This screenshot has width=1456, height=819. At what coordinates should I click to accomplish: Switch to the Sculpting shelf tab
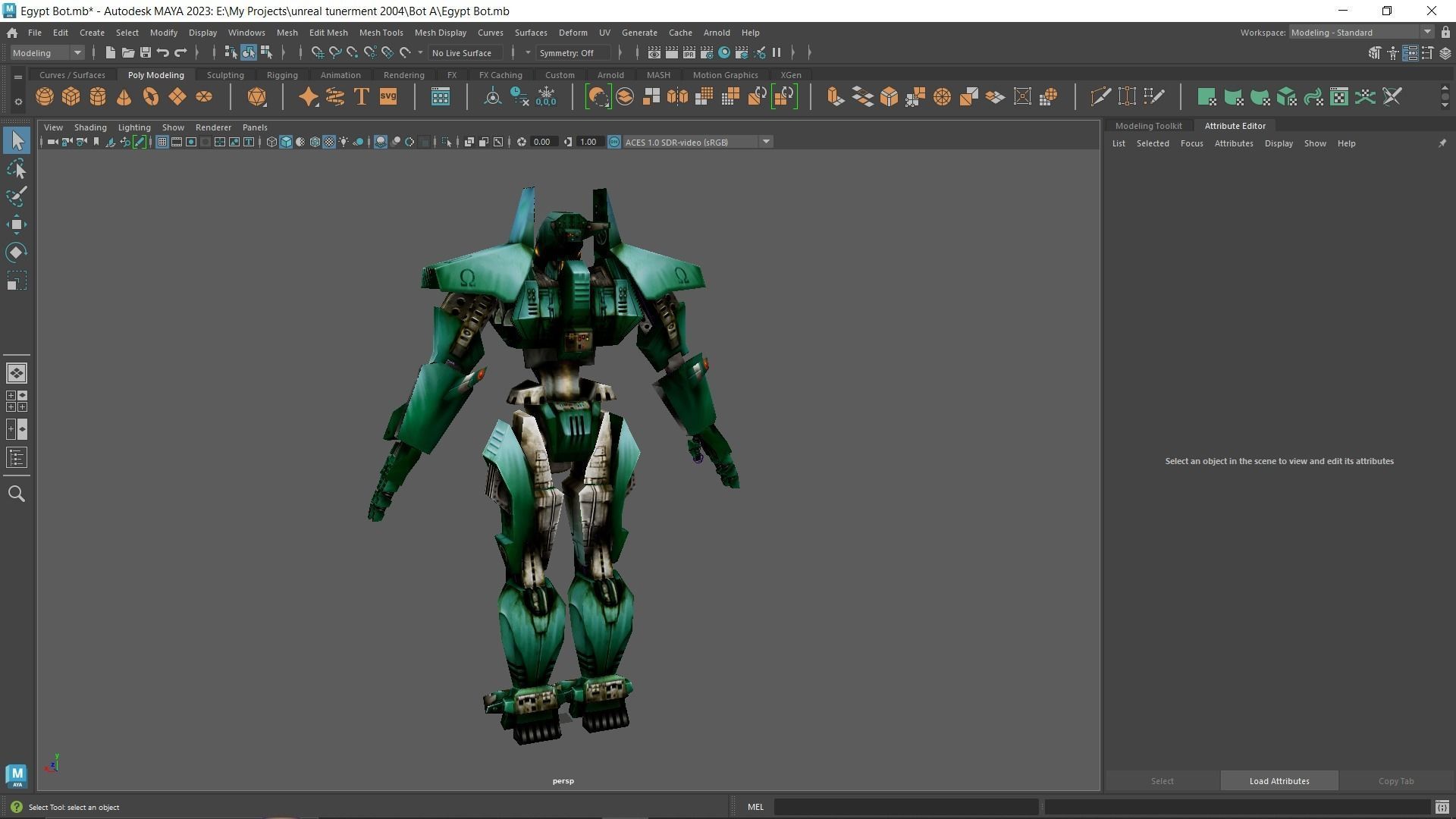click(x=225, y=75)
